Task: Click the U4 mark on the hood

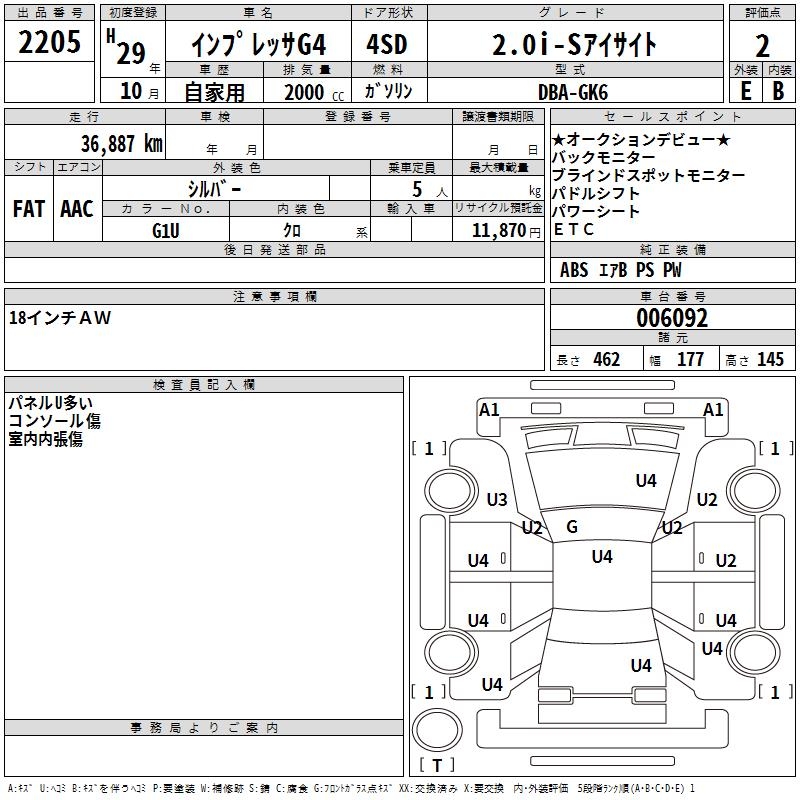Action: click(646, 481)
